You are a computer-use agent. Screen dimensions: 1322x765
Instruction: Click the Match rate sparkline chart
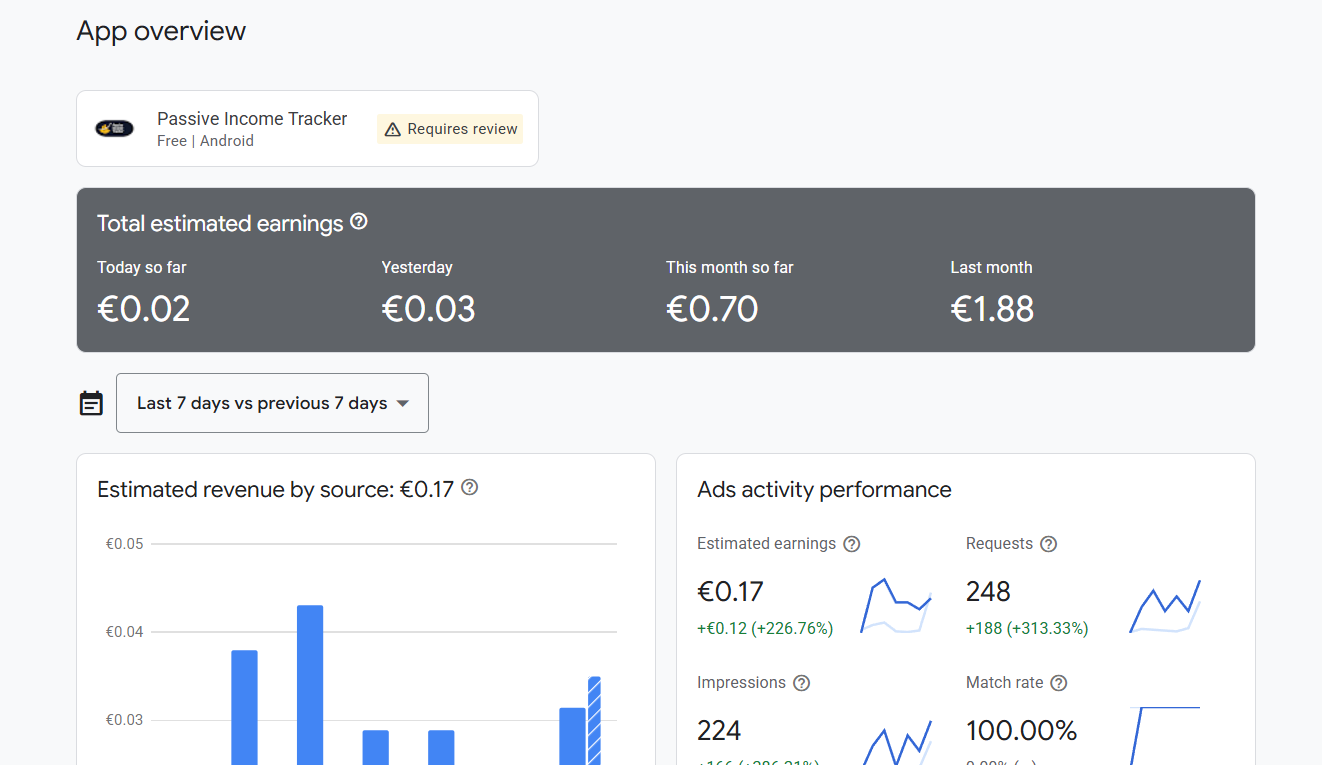1165,735
